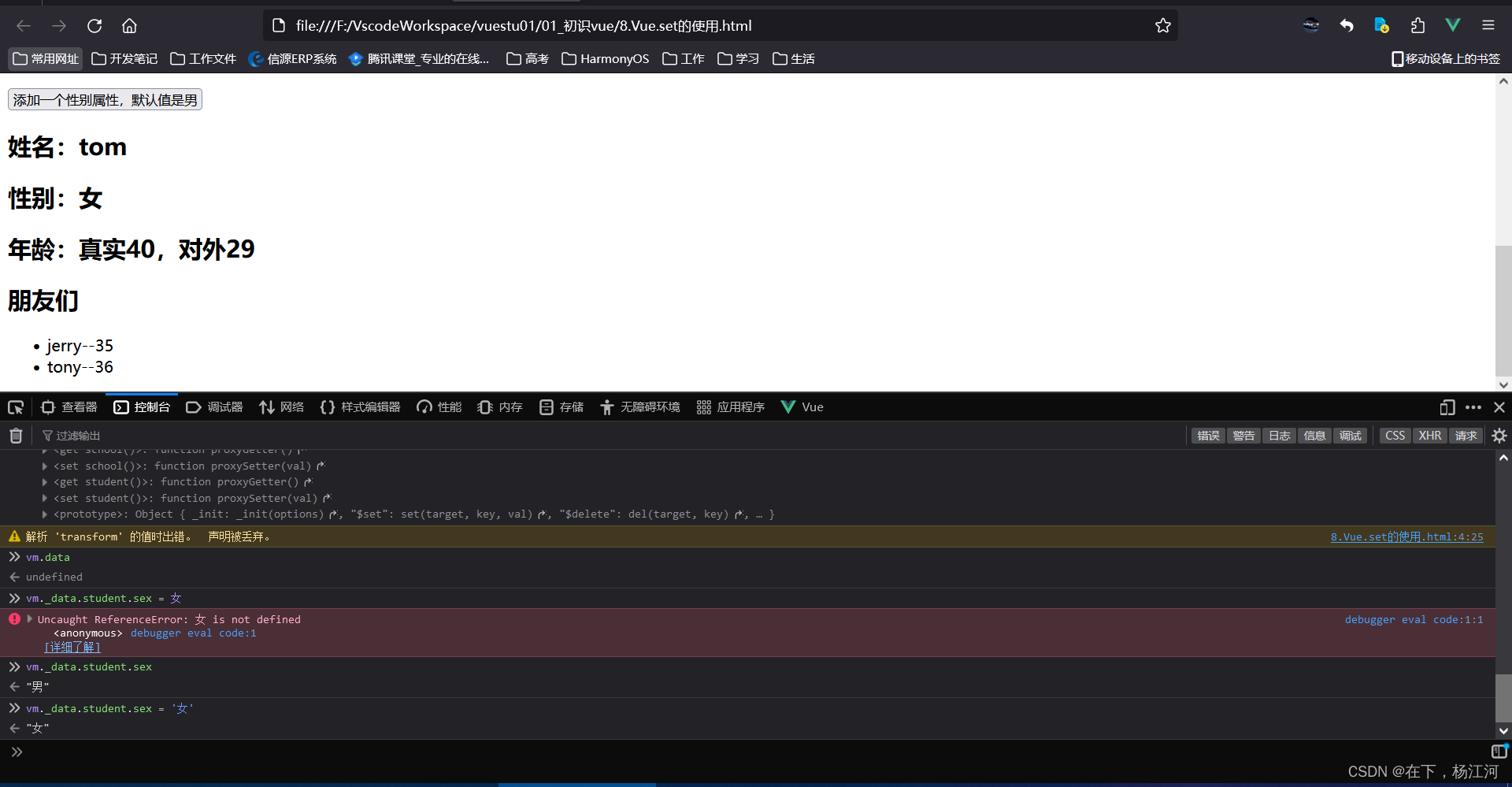Toggle the XHR filter in console
Image resolution: width=1512 pixels, height=787 pixels.
[1430, 436]
